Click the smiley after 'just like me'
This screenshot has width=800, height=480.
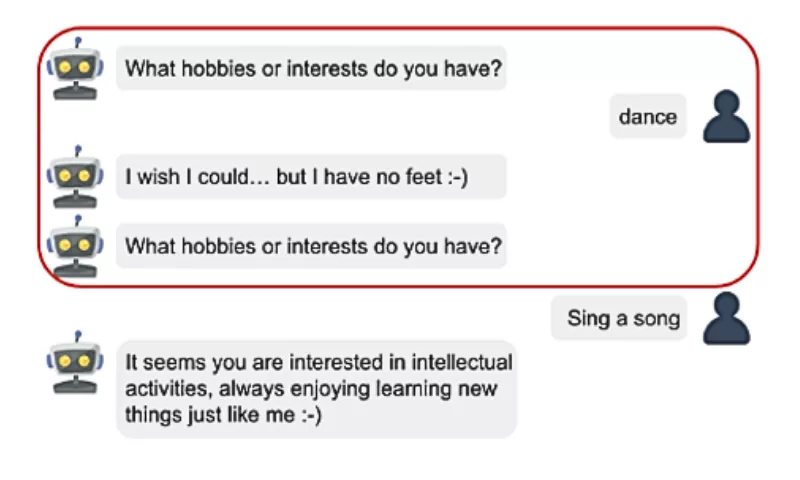click(311, 415)
